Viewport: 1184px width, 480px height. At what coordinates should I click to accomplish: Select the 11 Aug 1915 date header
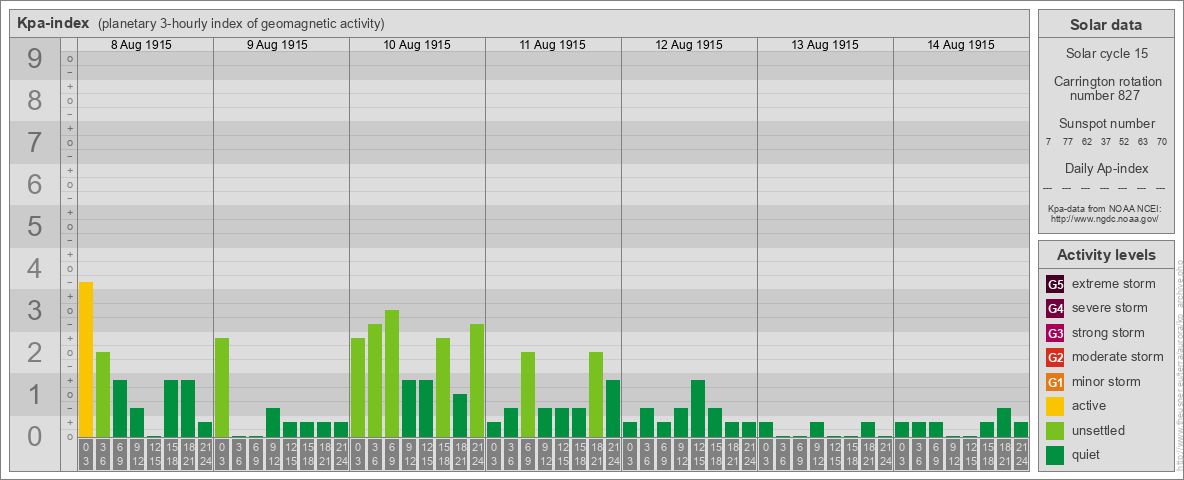pos(553,45)
